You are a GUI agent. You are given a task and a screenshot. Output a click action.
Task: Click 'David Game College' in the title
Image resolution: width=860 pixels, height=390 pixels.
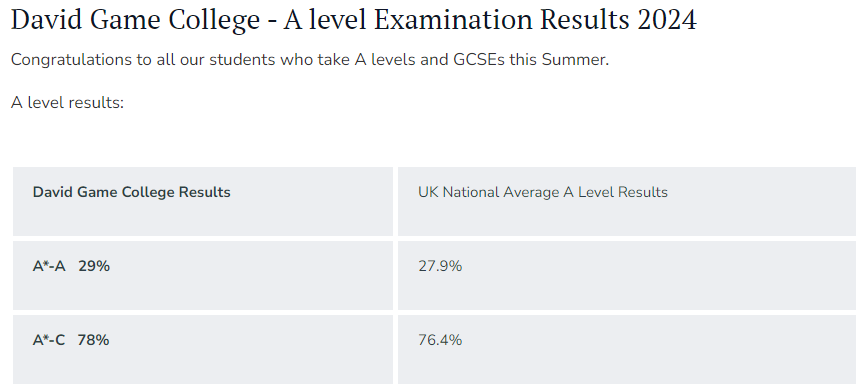pos(135,21)
